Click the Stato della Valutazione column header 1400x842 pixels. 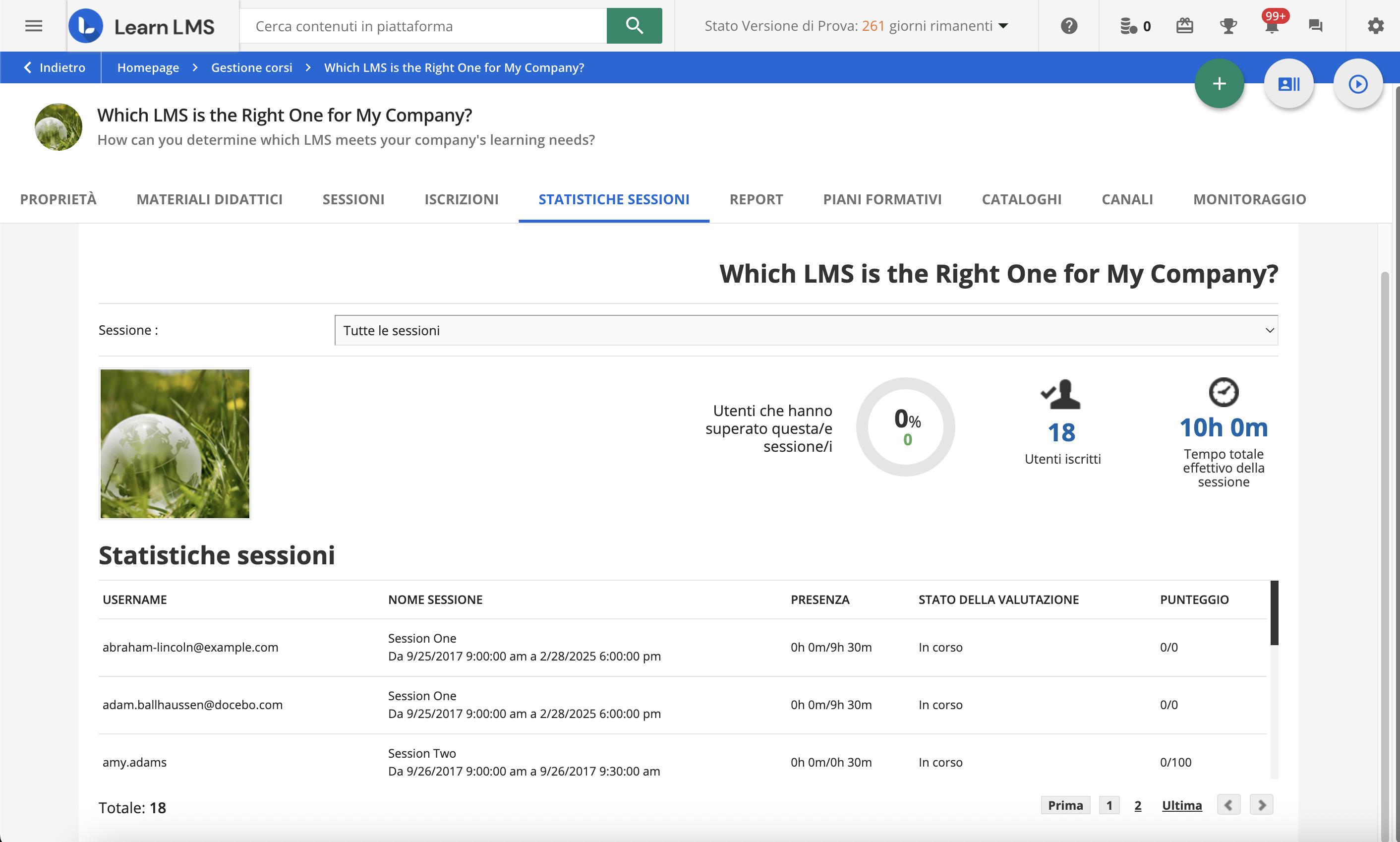click(998, 599)
